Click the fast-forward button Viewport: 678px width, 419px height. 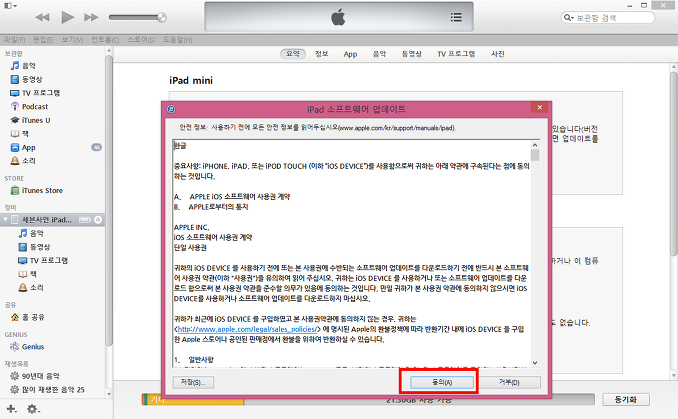tap(91, 17)
